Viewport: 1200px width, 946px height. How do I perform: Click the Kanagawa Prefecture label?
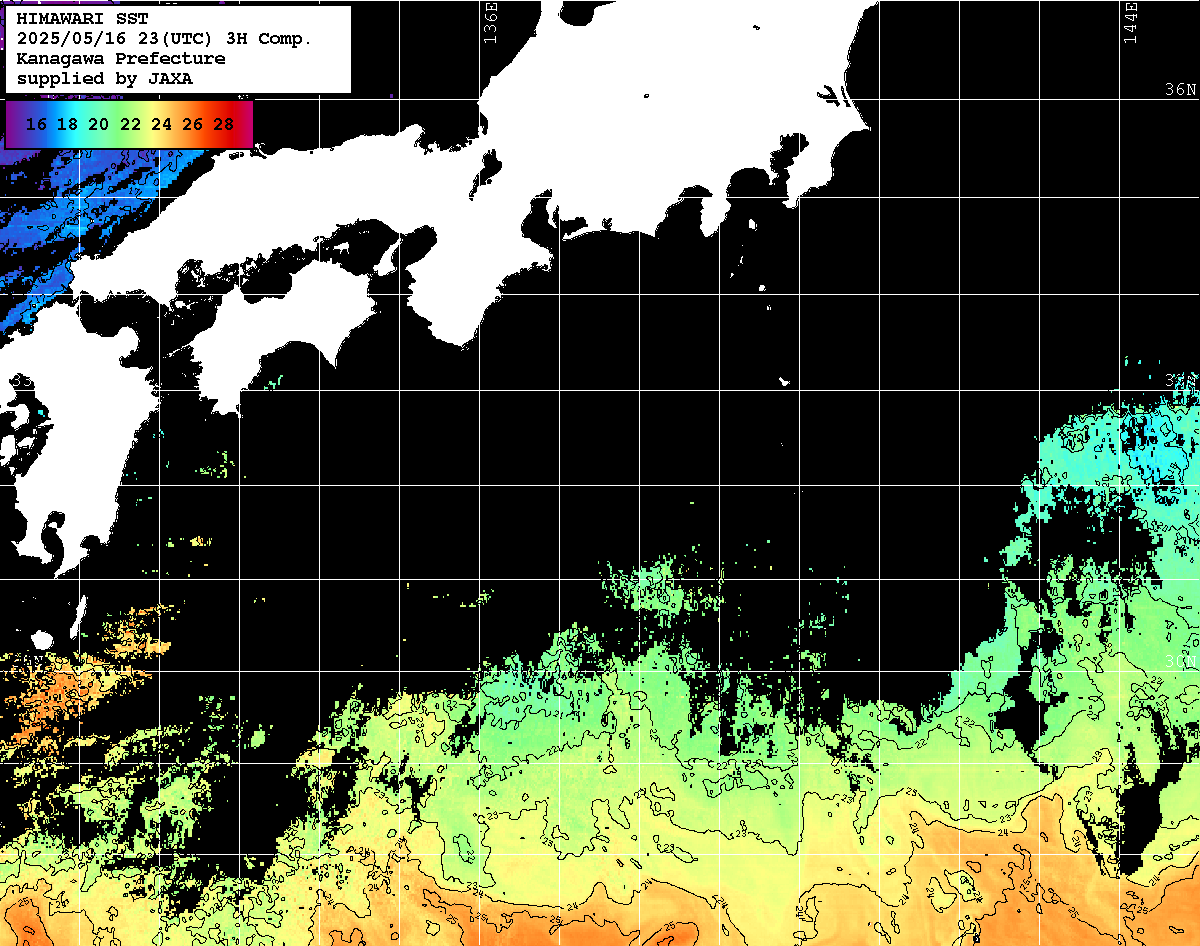(x=121, y=59)
